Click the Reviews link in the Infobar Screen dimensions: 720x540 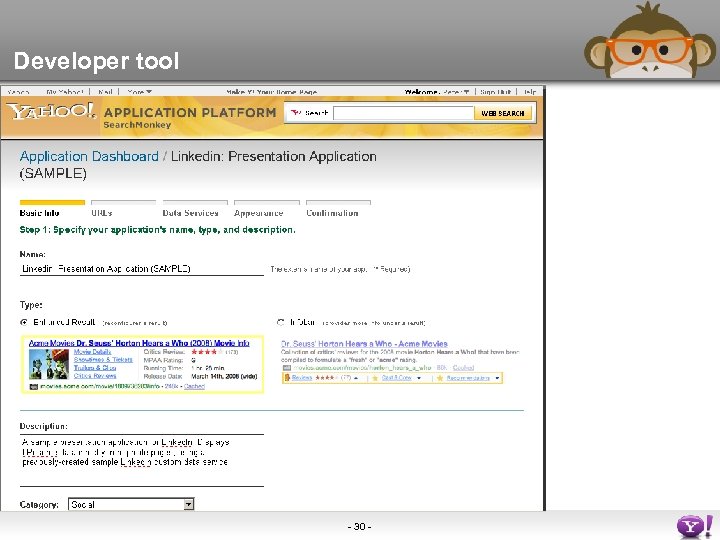tap(302, 378)
